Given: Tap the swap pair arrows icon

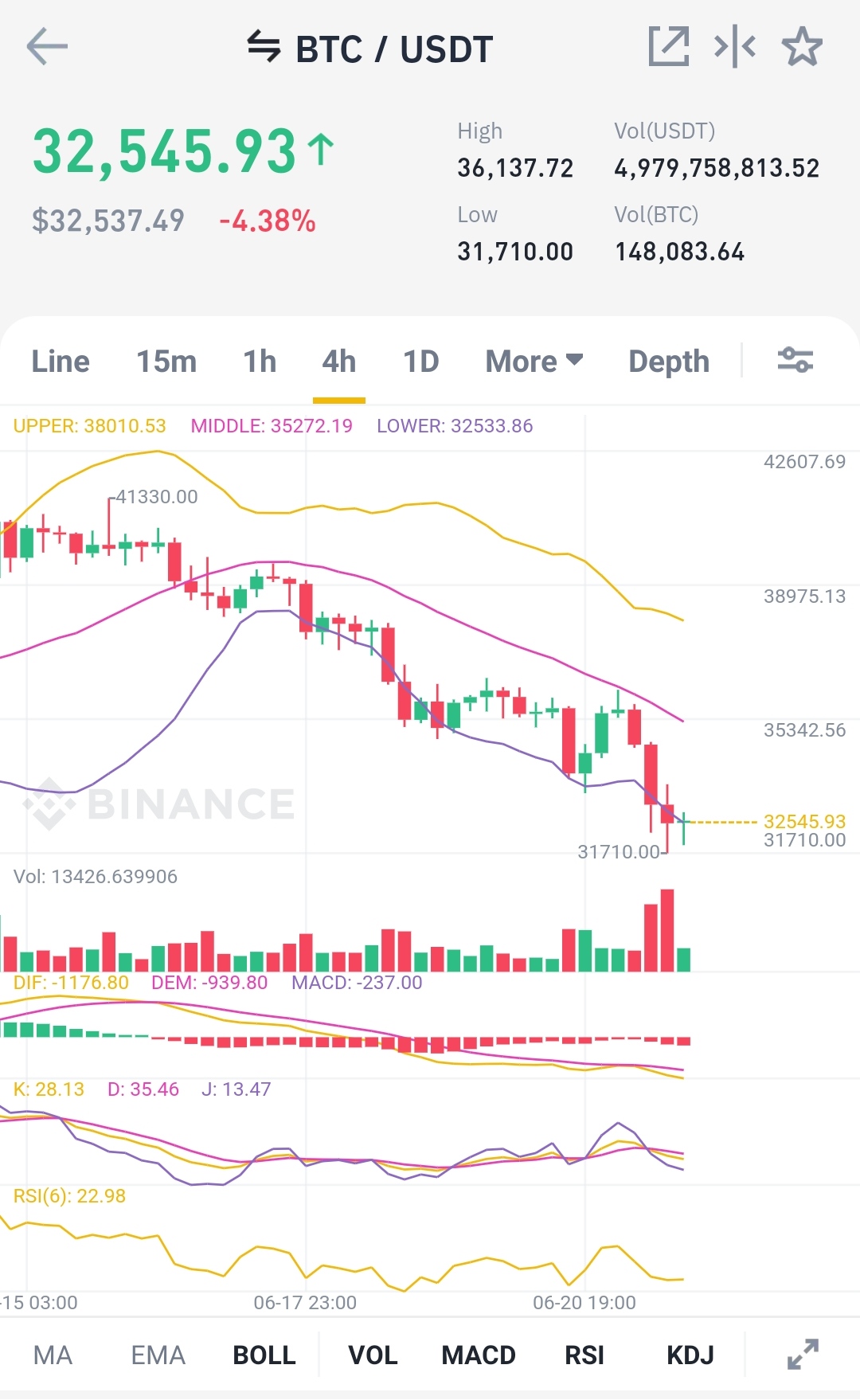Looking at the screenshot, I should pyautogui.click(x=264, y=47).
